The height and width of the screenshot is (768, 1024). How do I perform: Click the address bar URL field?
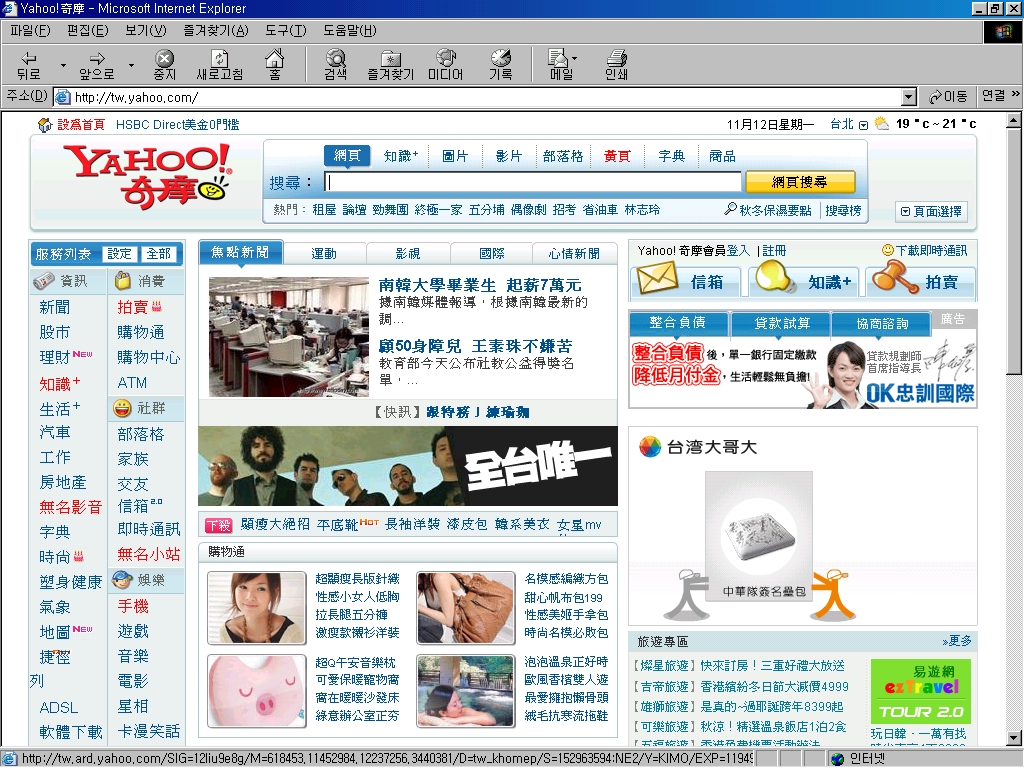pyautogui.click(x=477, y=97)
